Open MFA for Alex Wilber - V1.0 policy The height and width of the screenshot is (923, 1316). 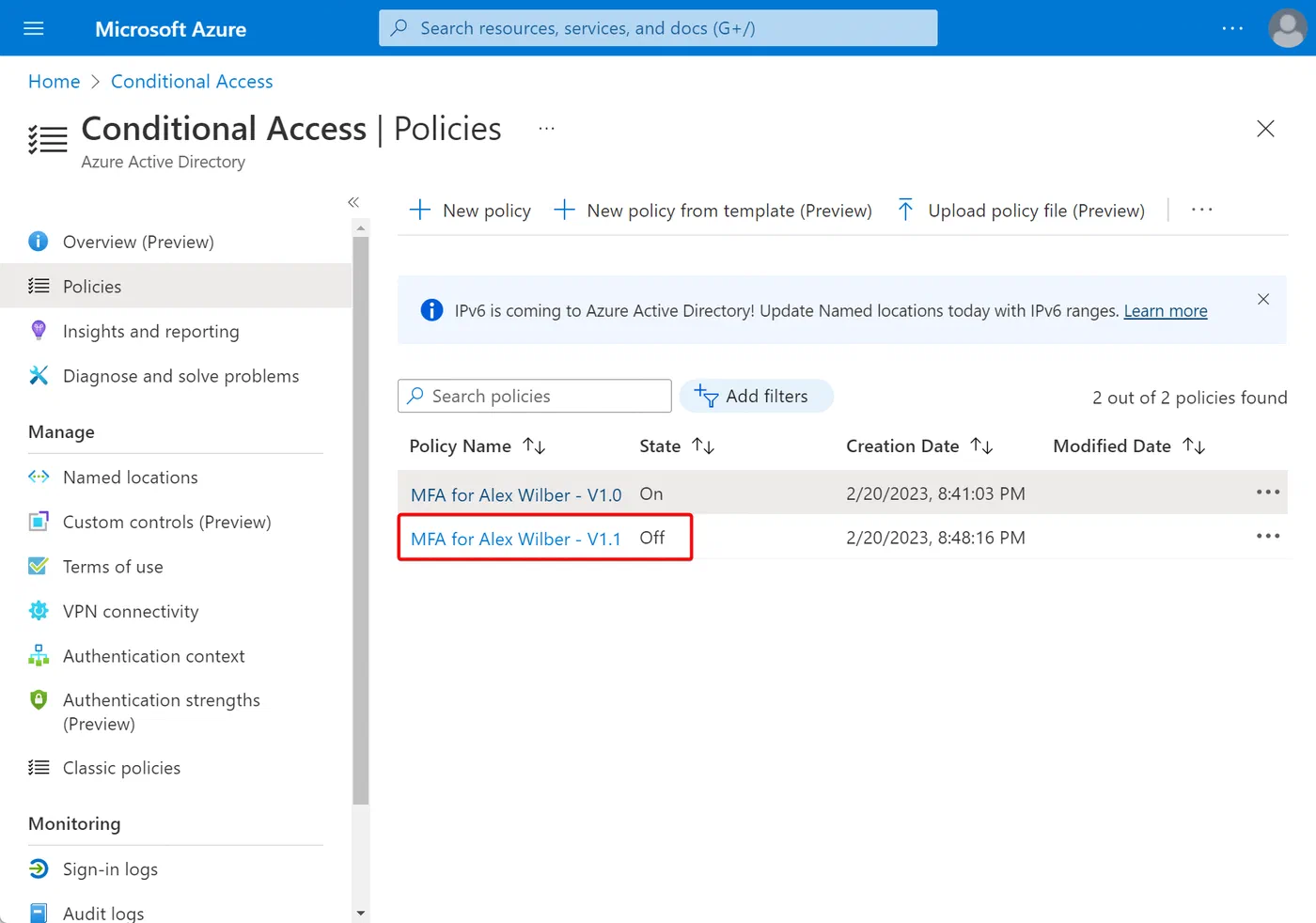516,494
